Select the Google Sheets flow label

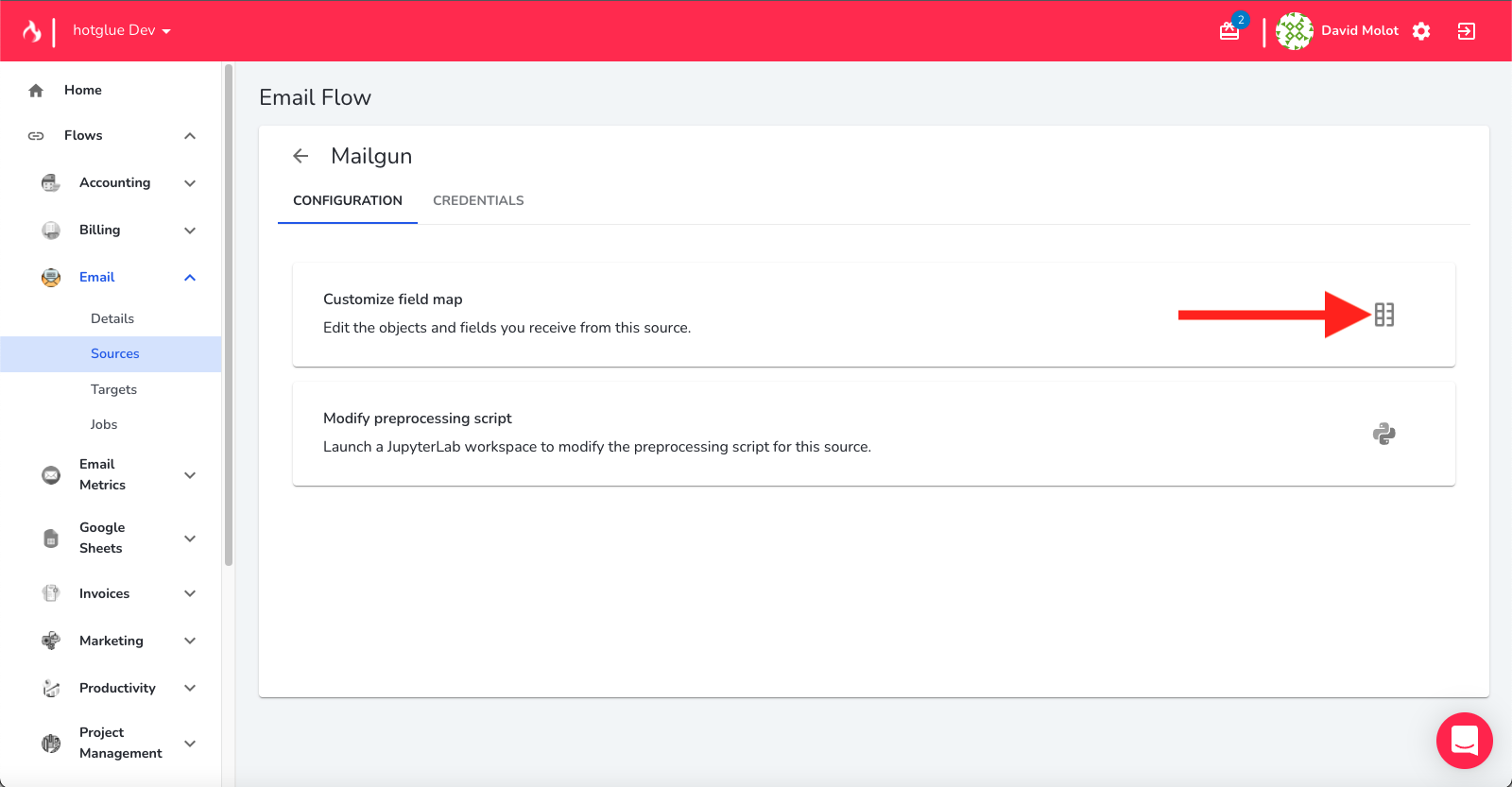[x=102, y=538]
